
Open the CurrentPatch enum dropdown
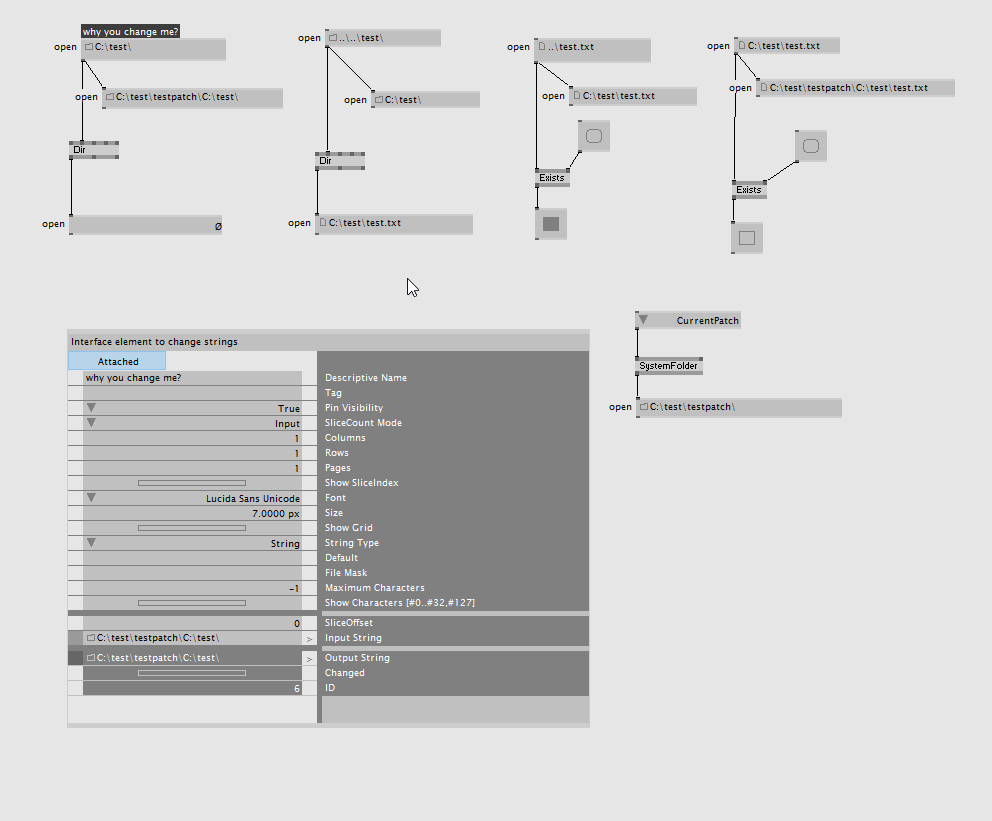coord(643,321)
